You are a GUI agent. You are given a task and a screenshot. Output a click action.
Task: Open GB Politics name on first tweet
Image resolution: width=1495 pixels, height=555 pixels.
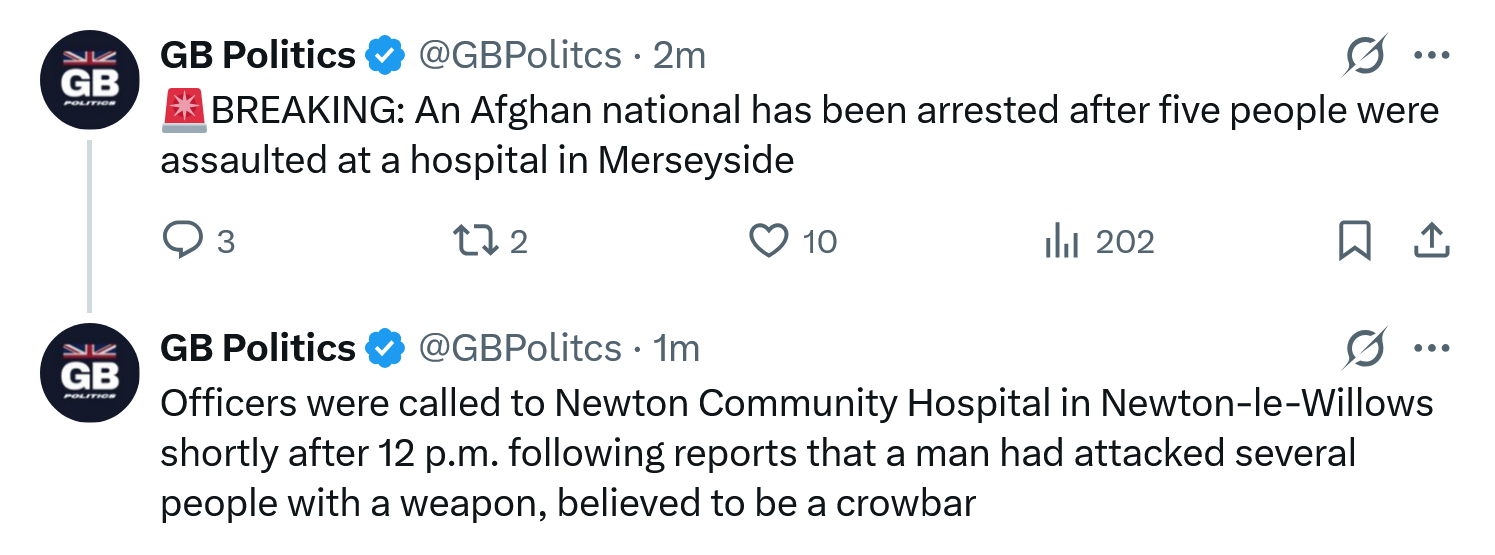point(258,56)
